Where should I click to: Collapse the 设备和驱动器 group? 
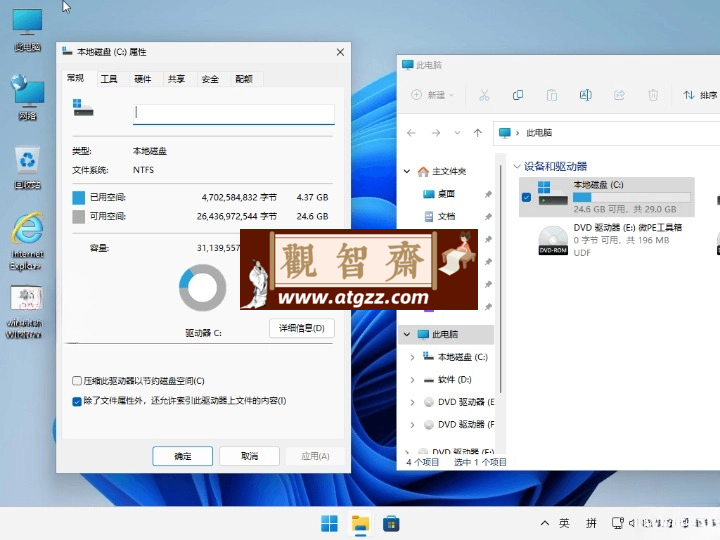tap(517, 166)
